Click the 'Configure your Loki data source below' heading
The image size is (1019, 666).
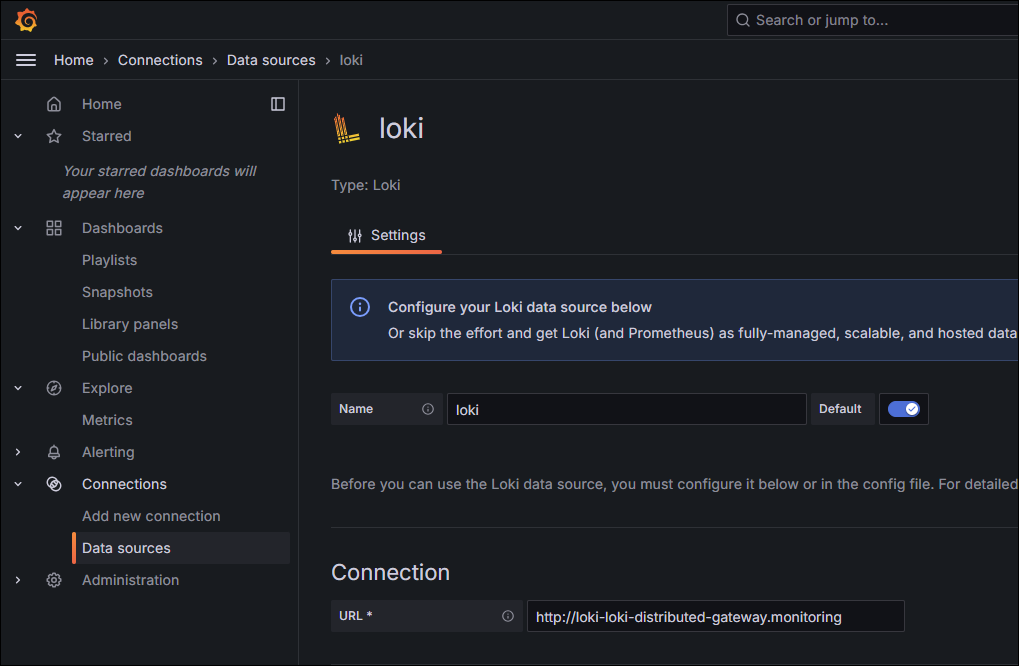(x=519, y=307)
